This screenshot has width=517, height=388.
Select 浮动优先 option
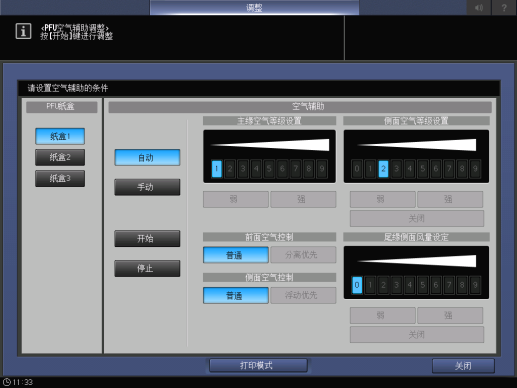[303, 295]
